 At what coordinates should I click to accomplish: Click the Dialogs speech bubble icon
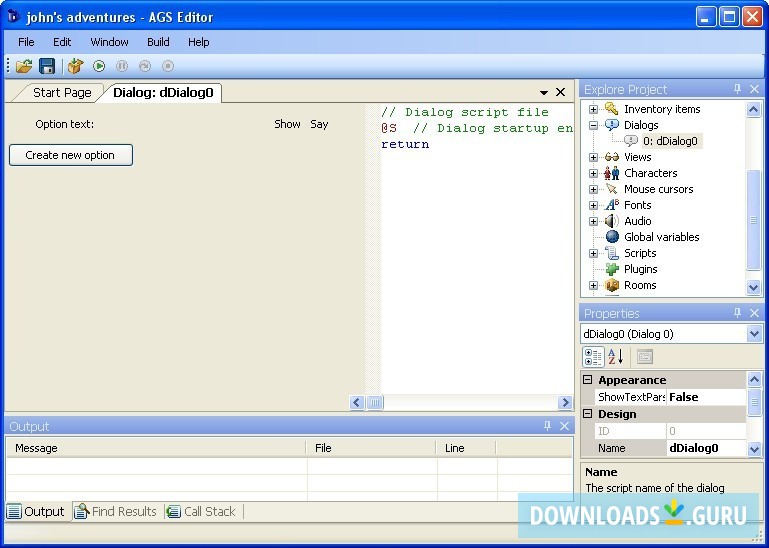(612, 125)
